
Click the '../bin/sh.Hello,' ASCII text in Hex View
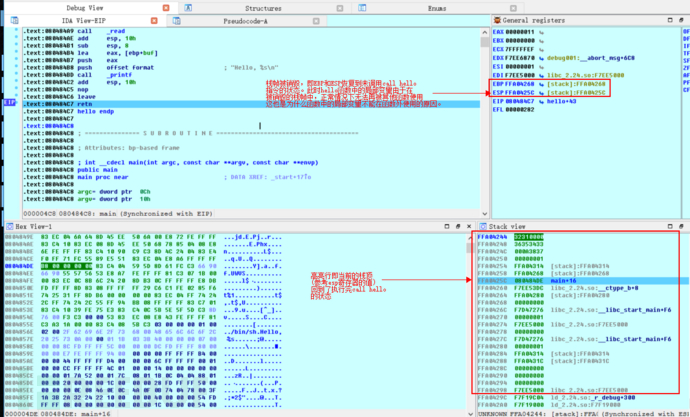tap(252, 332)
